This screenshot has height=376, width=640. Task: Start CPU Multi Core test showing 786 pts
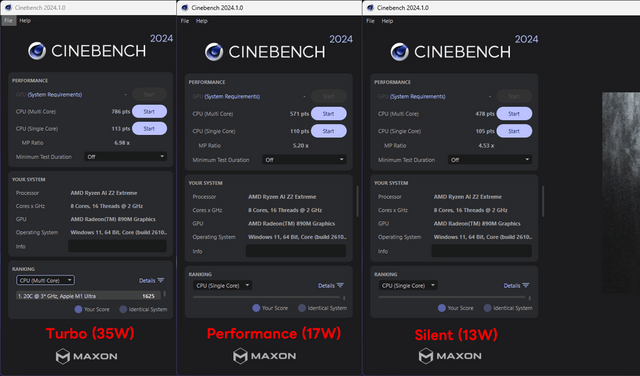pyautogui.click(x=149, y=111)
